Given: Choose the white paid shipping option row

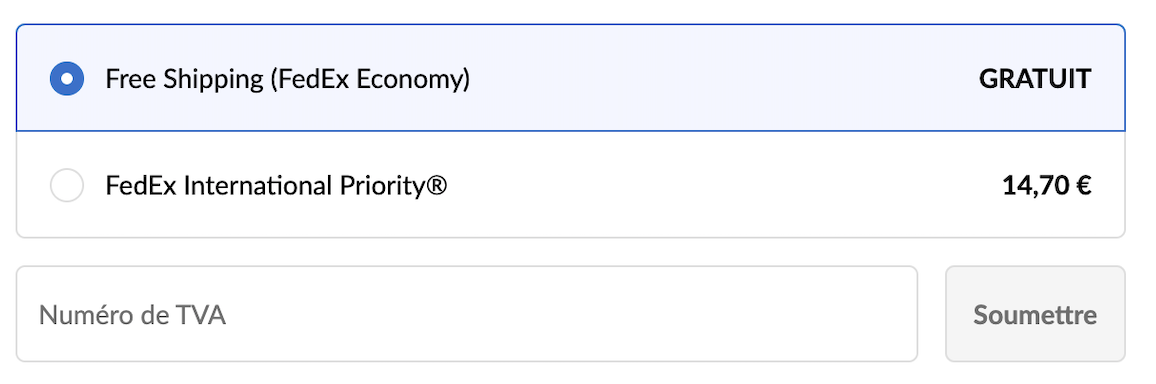Looking at the screenshot, I should point(571,185).
